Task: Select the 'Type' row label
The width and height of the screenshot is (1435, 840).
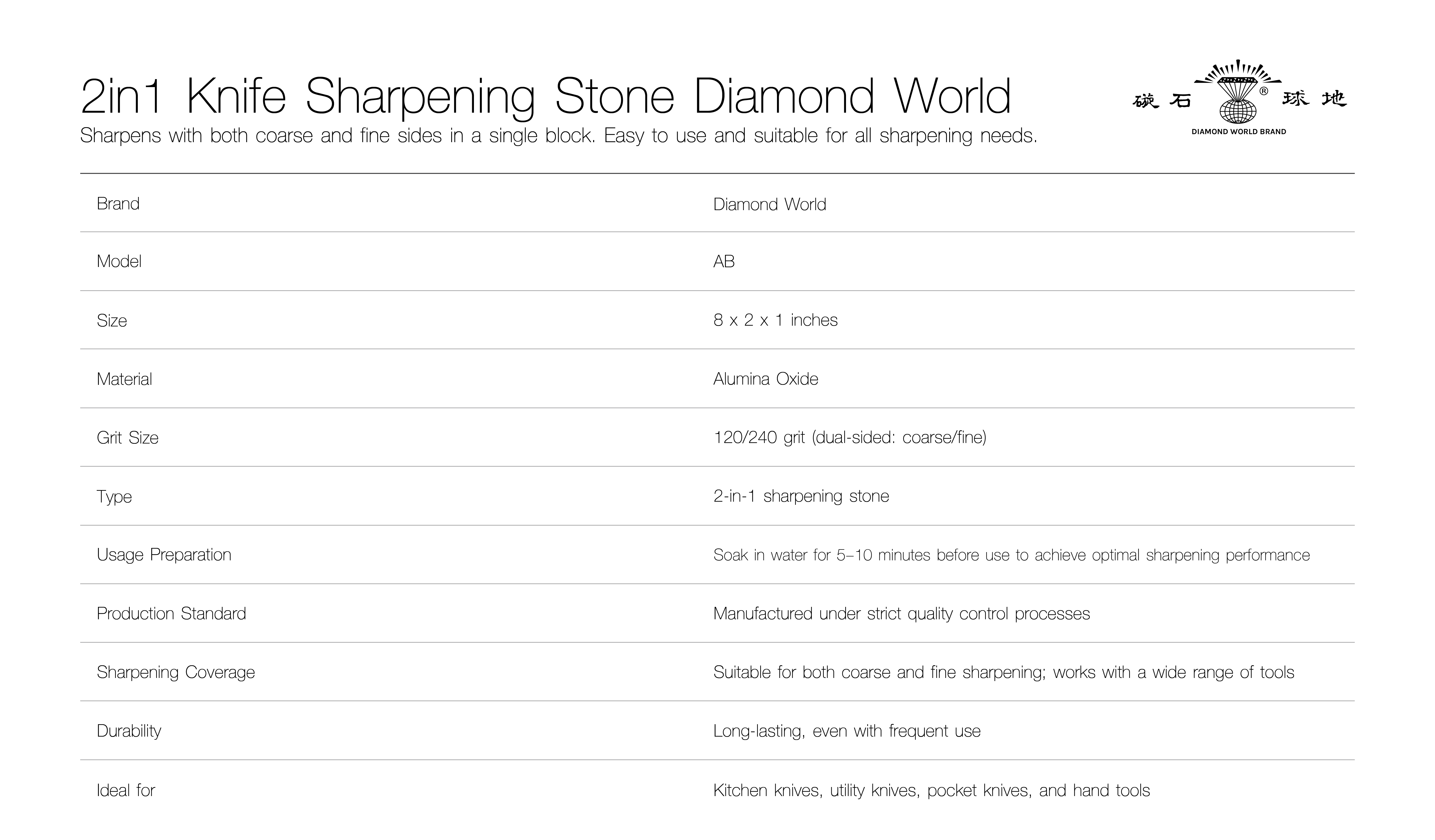Action: (114, 497)
